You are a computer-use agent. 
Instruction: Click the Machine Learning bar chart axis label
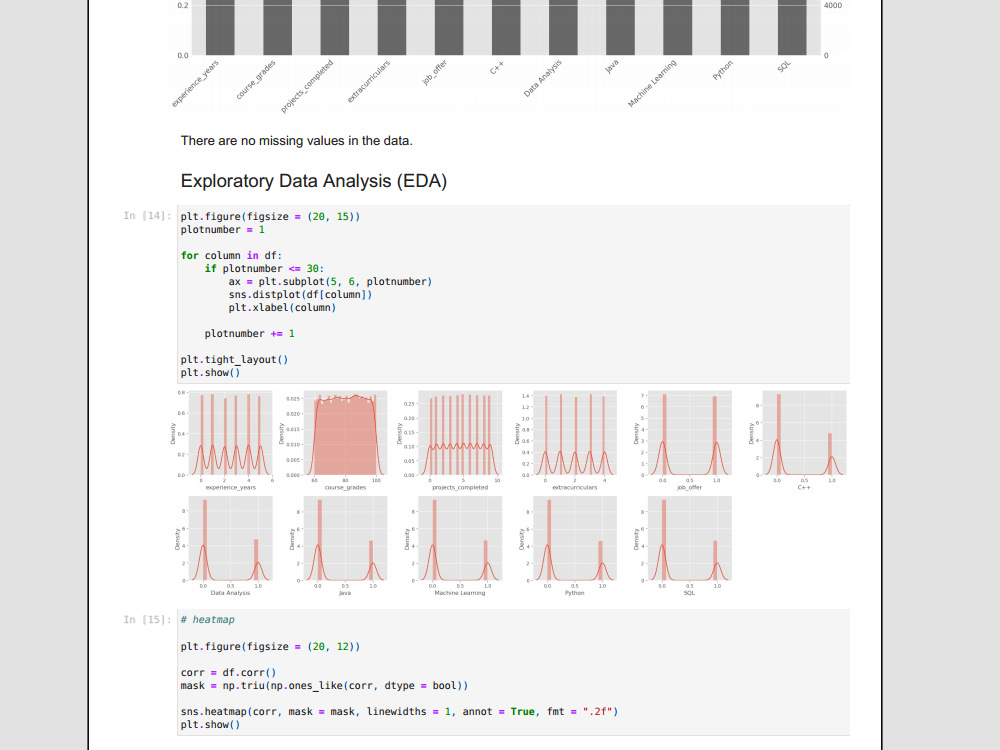[651, 83]
